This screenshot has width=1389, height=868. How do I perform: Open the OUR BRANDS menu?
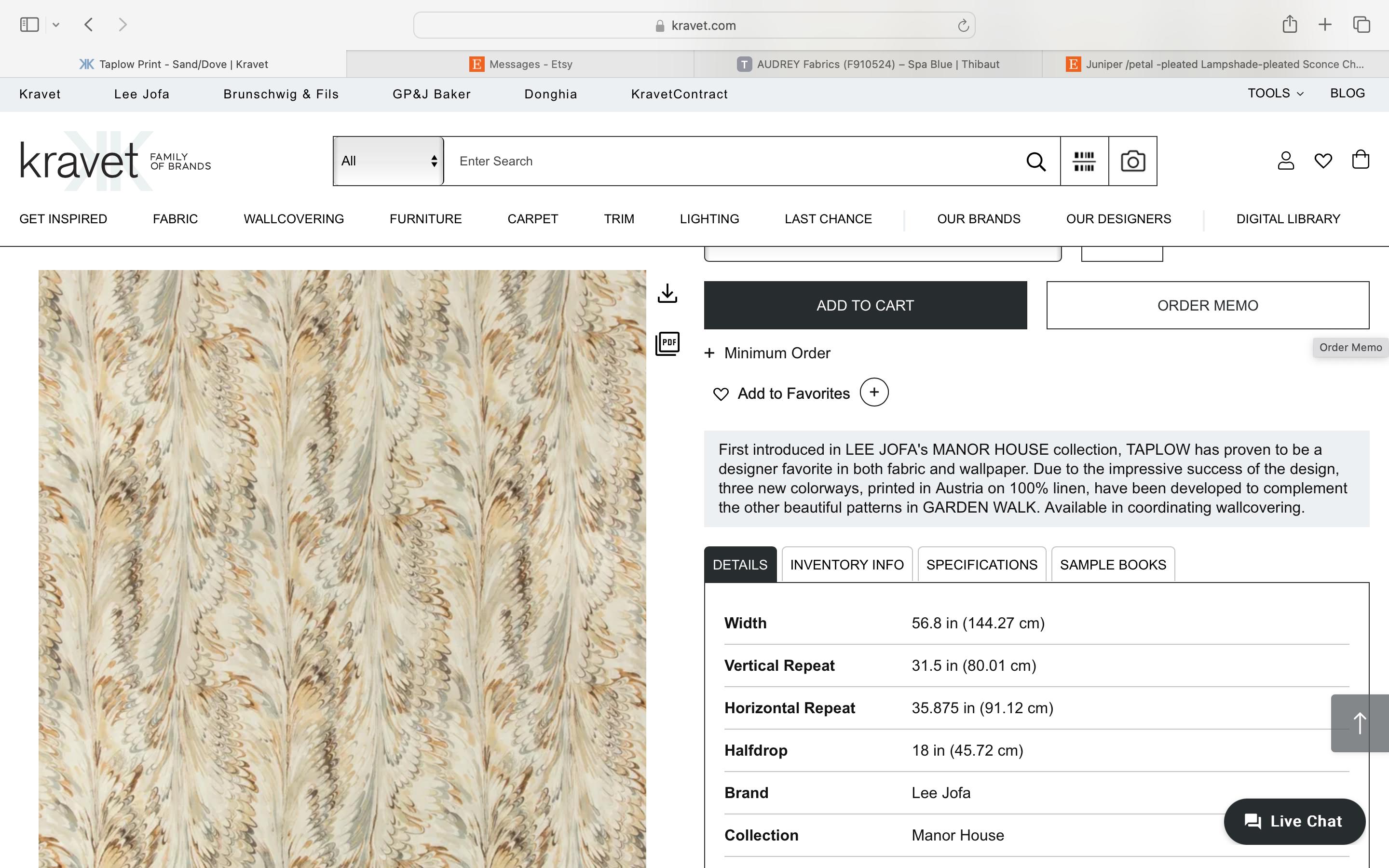tap(979, 219)
